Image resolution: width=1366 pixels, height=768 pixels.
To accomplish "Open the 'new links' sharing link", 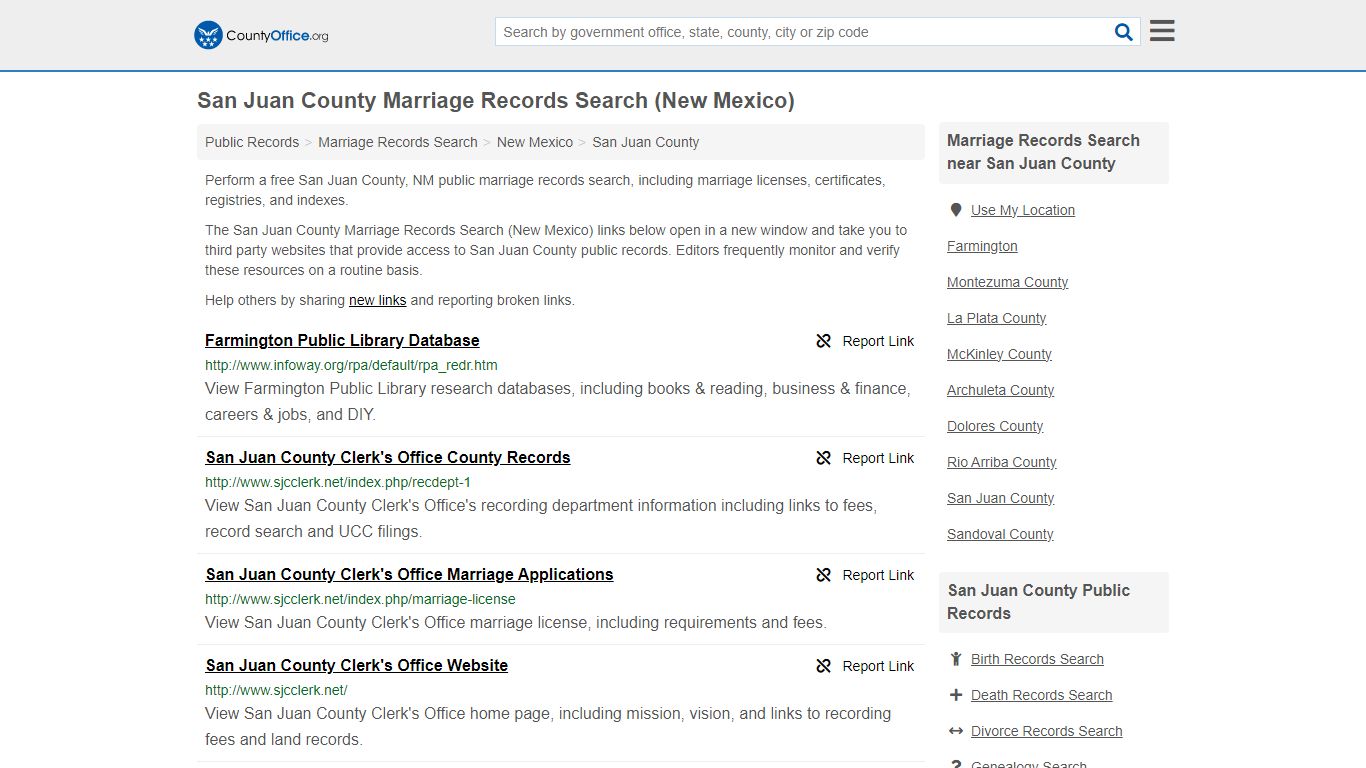I will 377,300.
